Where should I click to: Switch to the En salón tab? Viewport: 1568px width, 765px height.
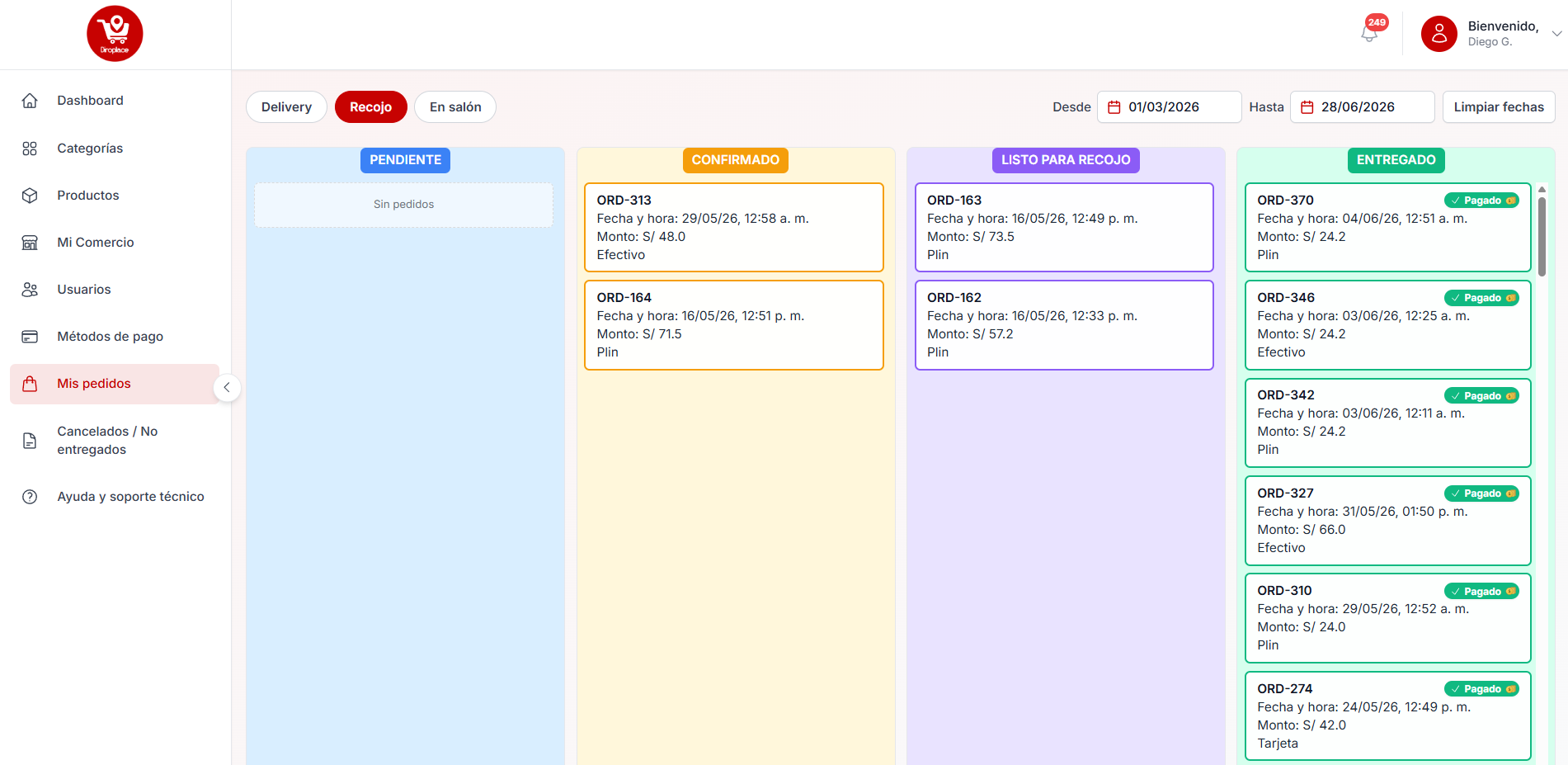[455, 107]
